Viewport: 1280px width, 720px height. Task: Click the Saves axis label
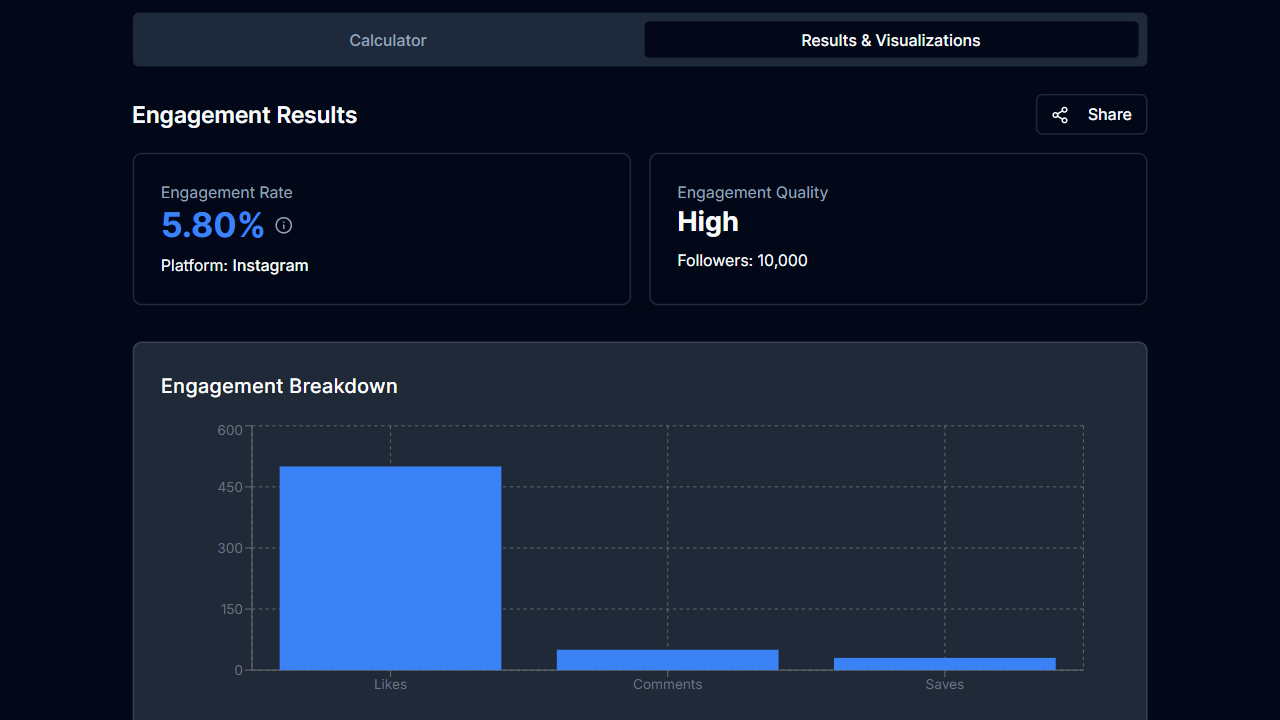click(944, 684)
